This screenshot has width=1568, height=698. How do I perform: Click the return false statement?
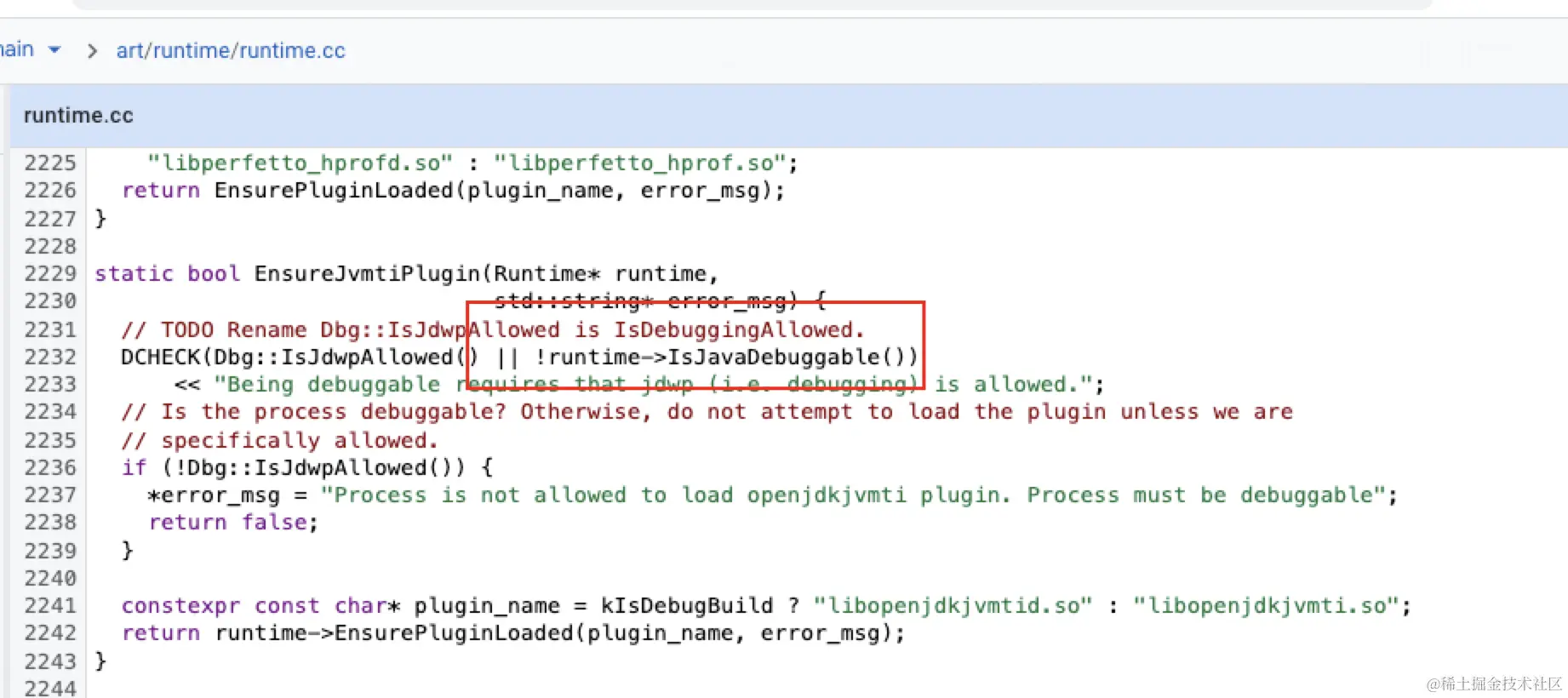point(233,522)
